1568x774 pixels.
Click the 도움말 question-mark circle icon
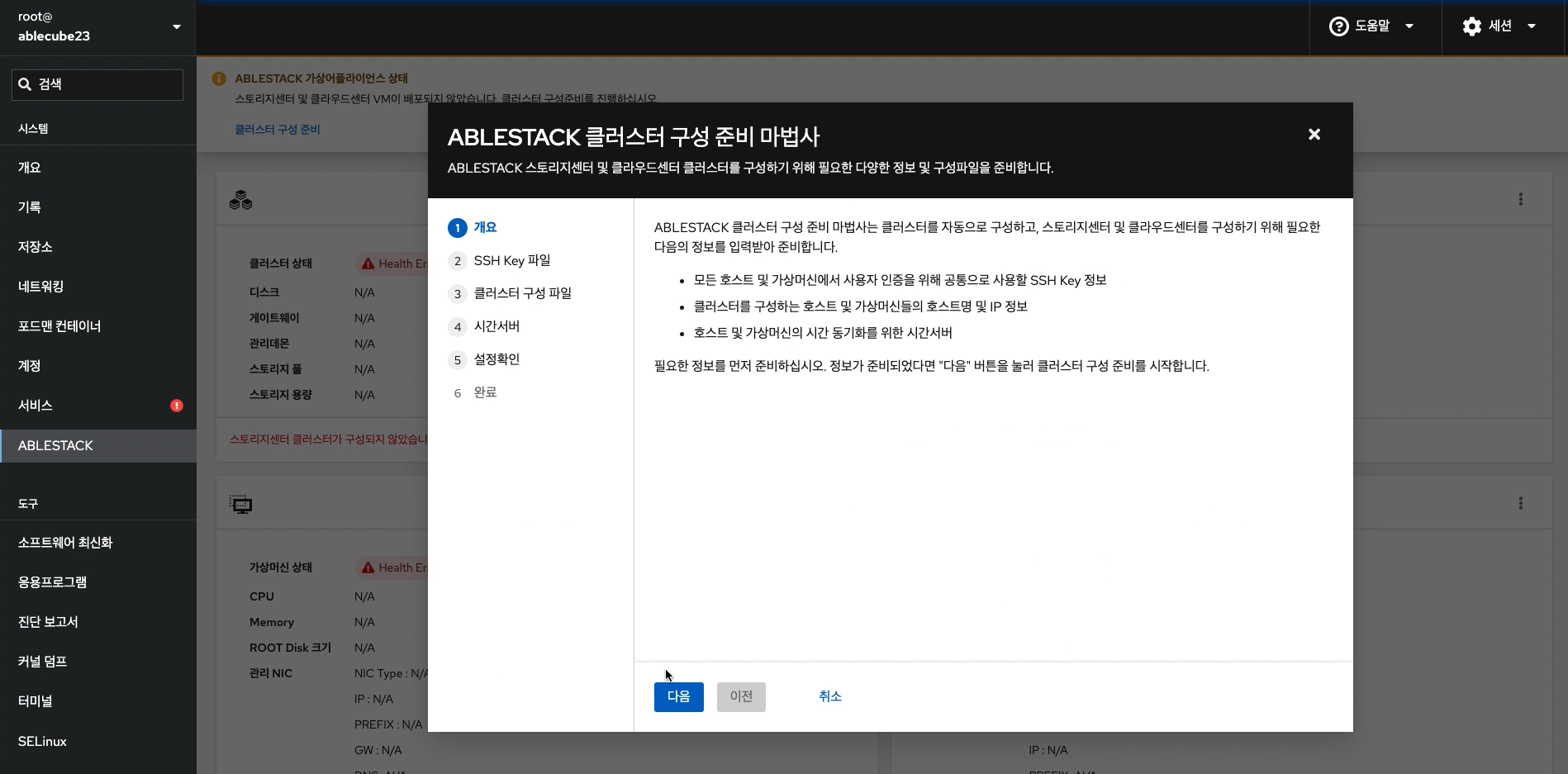[1338, 26]
